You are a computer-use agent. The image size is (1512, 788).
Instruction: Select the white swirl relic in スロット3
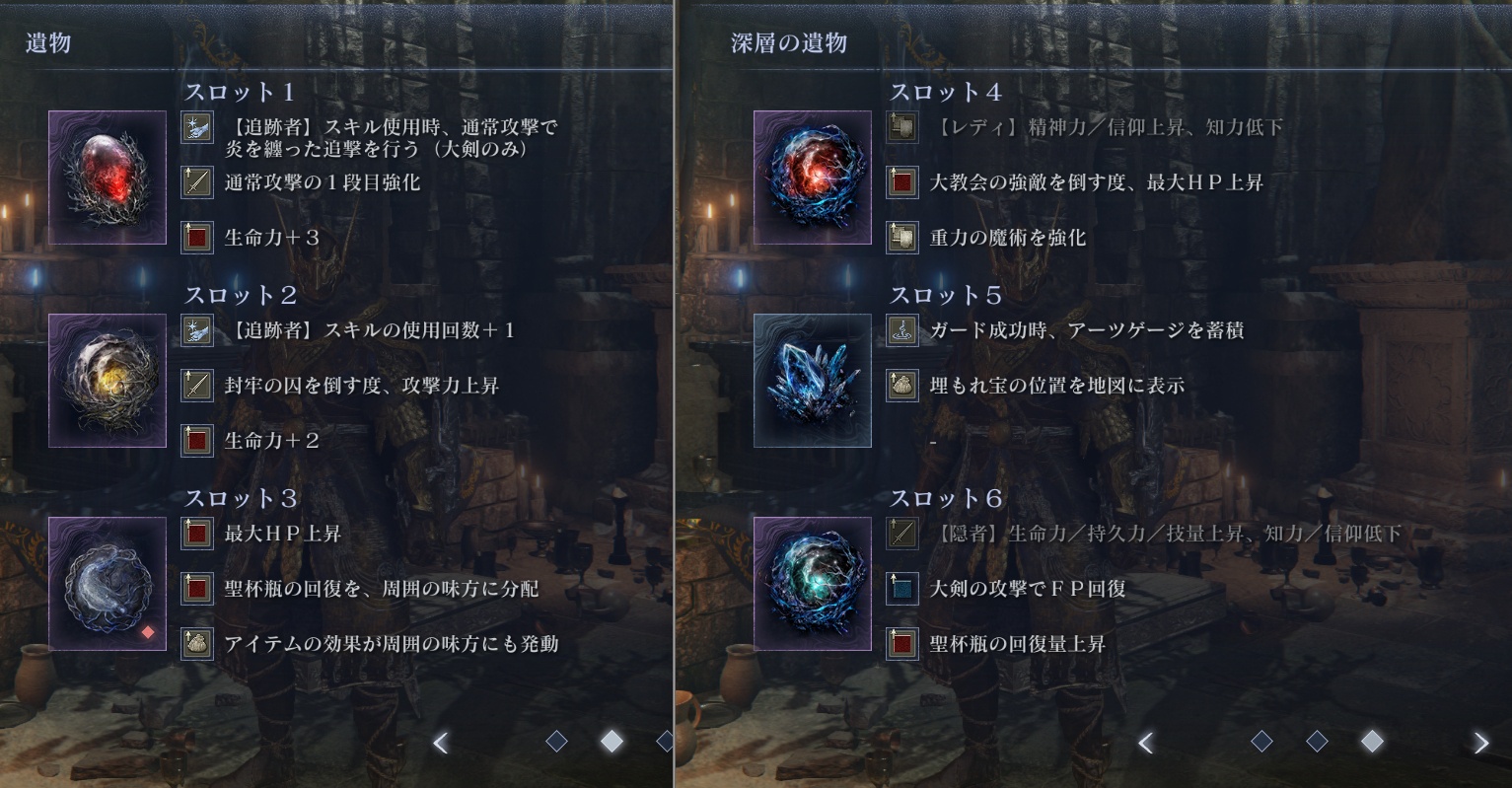[108, 584]
